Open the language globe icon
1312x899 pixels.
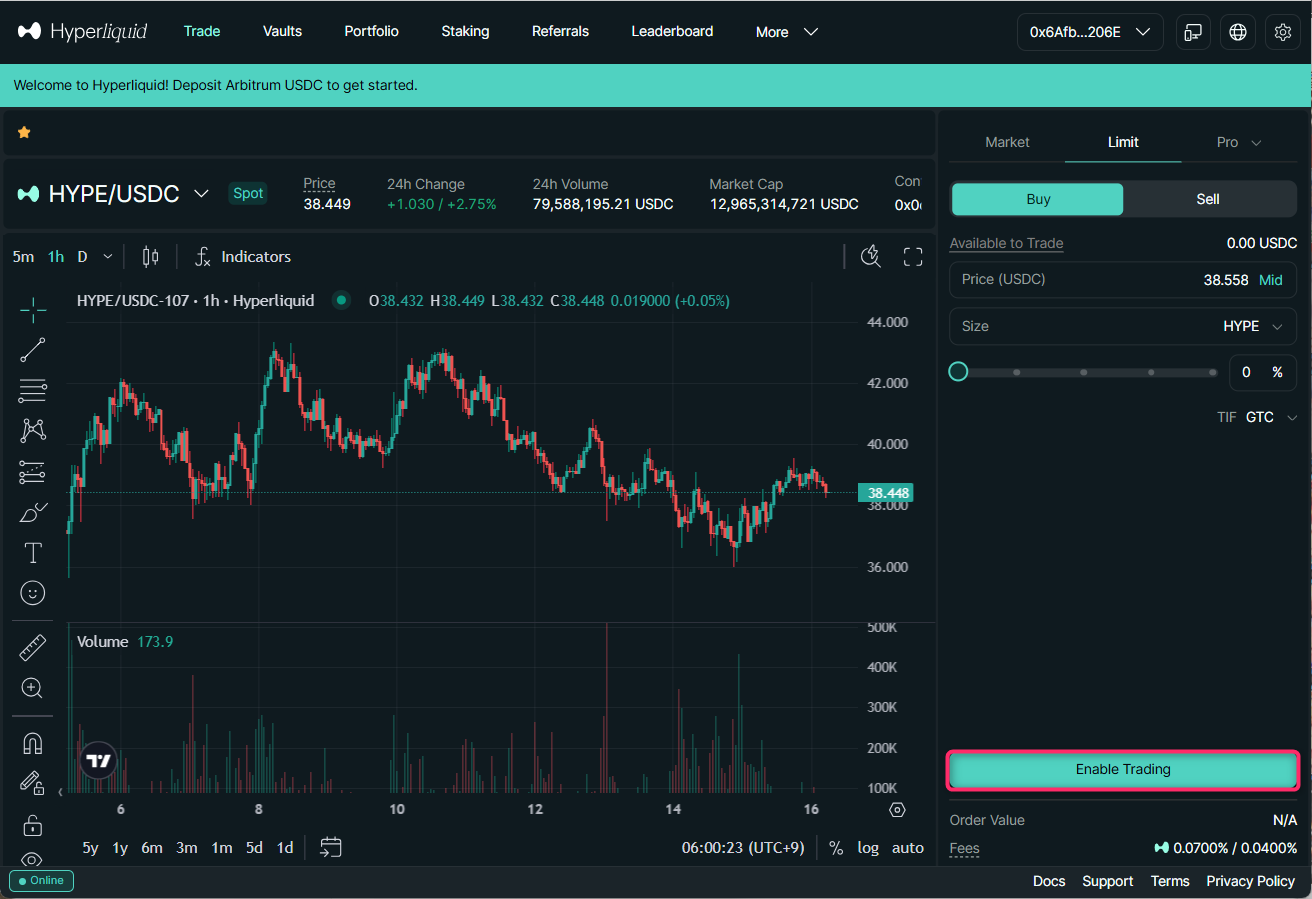point(1238,32)
